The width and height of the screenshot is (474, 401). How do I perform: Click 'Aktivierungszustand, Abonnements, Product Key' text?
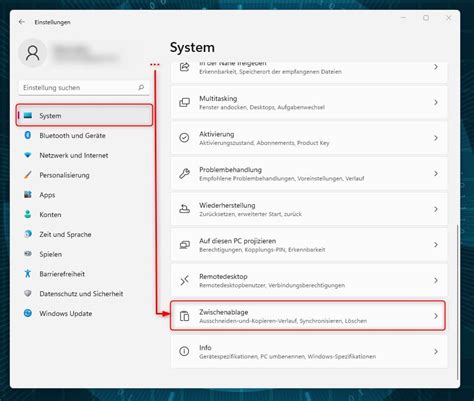[264, 143]
